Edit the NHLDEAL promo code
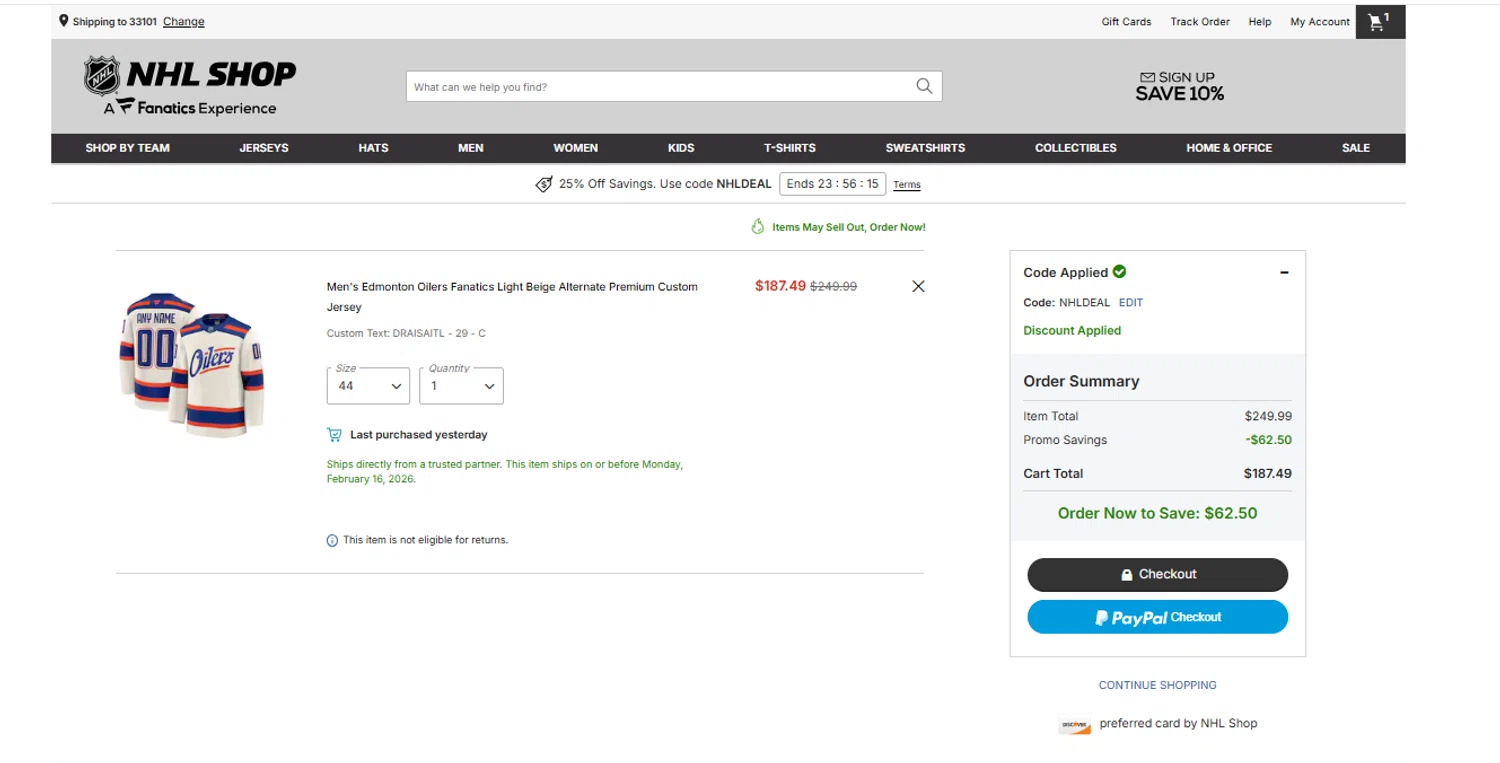The height and width of the screenshot is (763, 1500). pyautogui.click(x=1131, y=302)
